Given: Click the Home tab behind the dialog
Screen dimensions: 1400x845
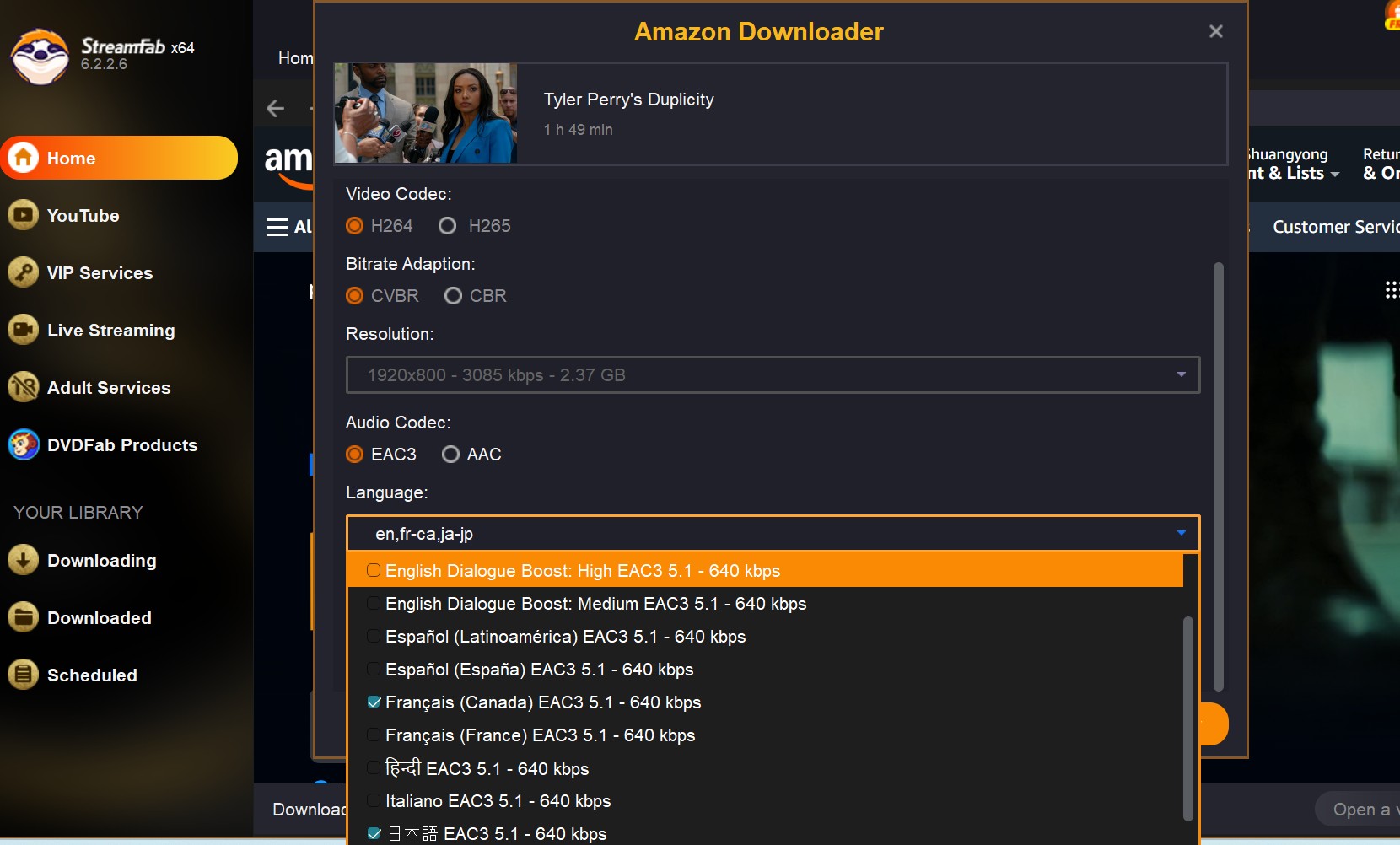Looking at the screenshot, I should 295,58.
